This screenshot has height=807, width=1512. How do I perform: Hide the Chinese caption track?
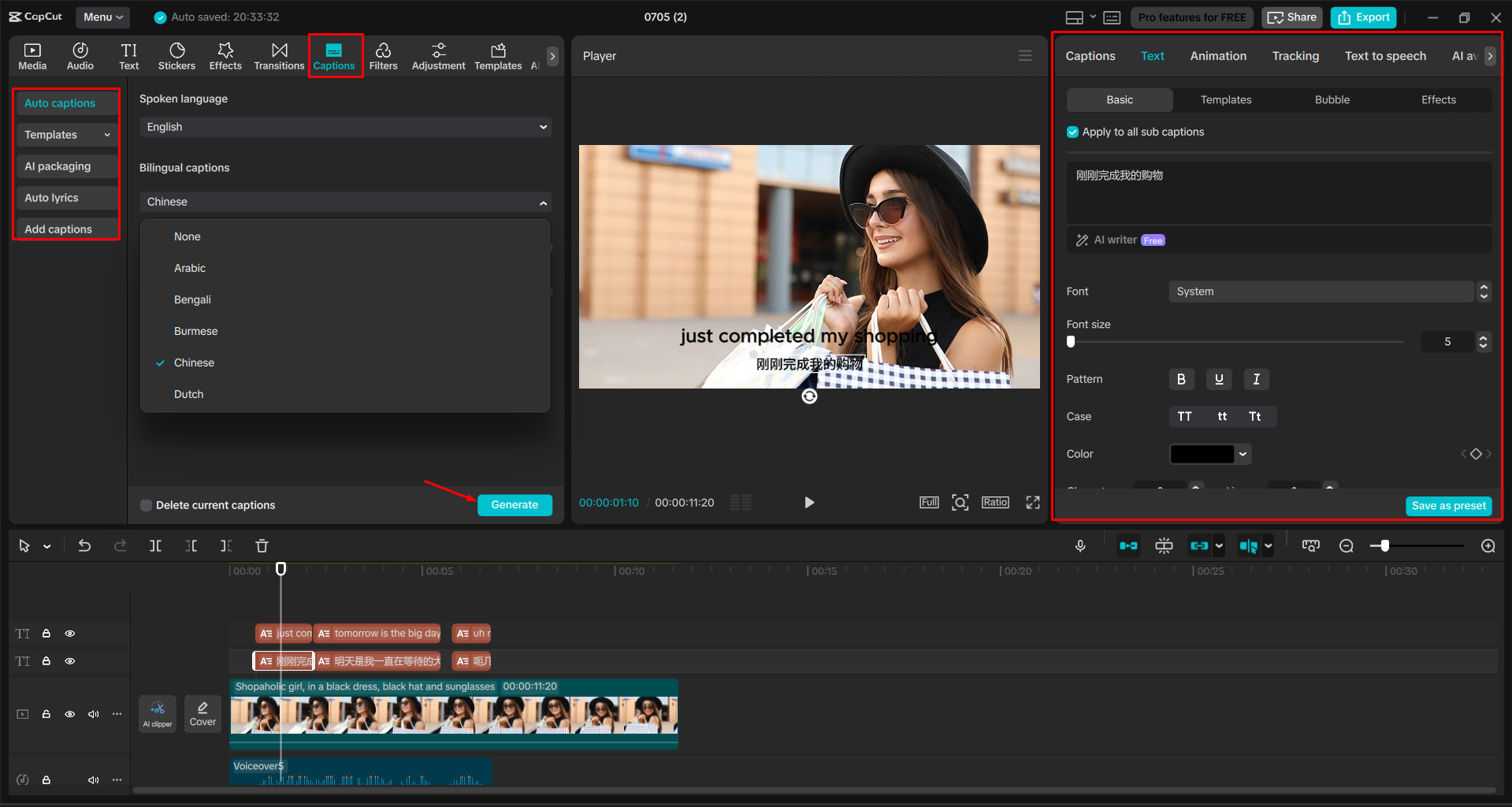(69, 660)
